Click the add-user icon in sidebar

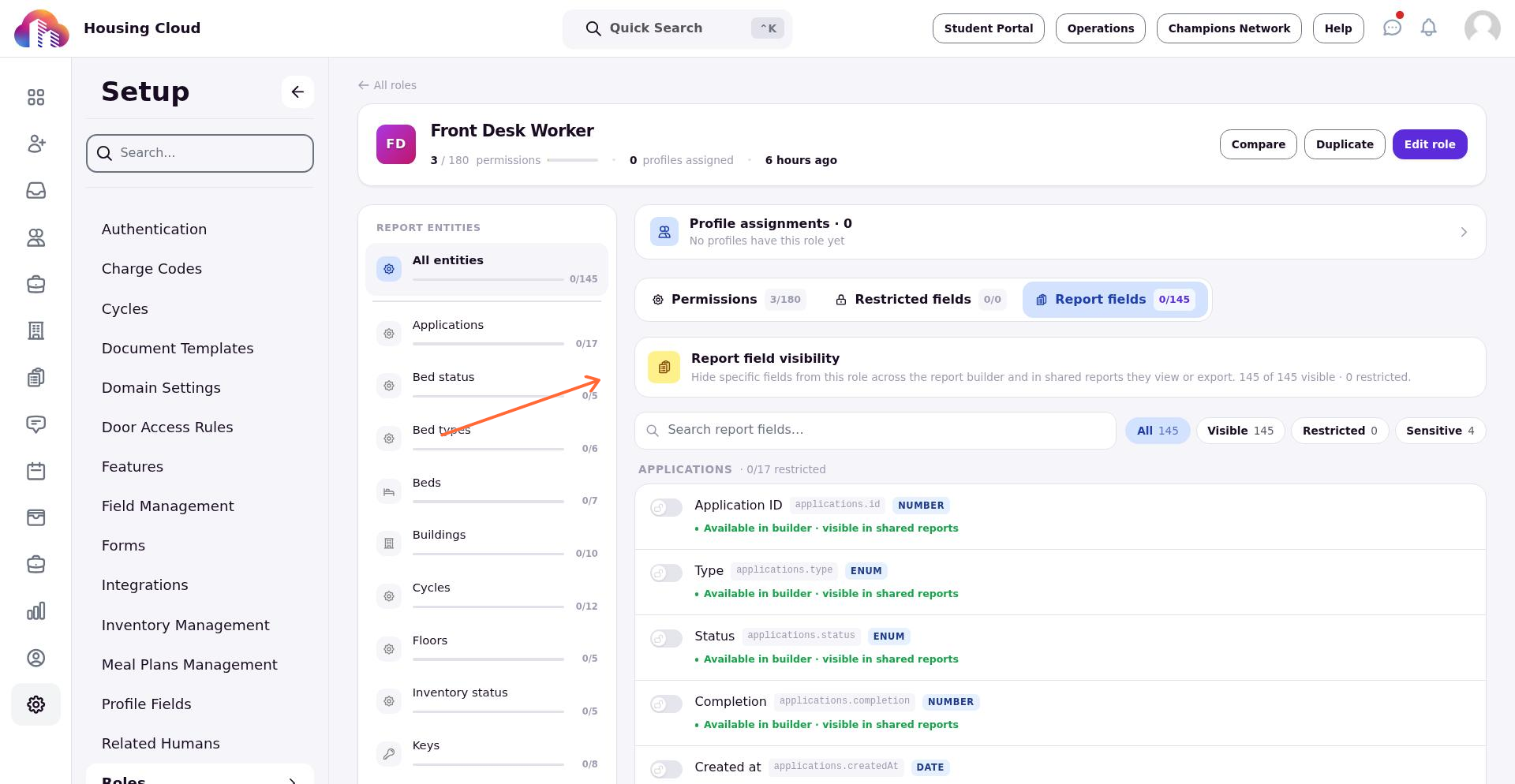point(36,144)
